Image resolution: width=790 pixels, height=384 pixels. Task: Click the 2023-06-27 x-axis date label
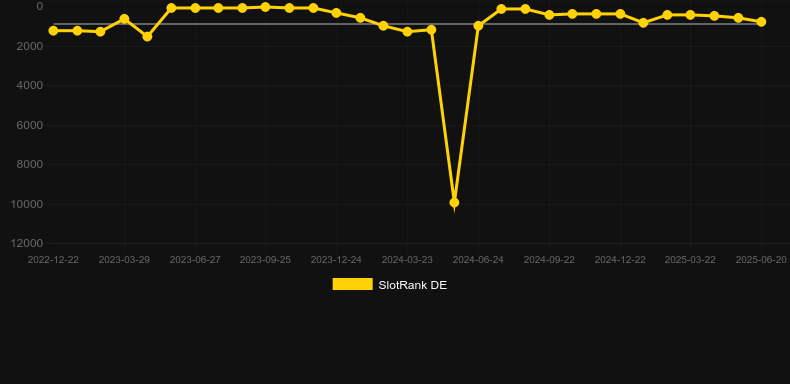195,260
